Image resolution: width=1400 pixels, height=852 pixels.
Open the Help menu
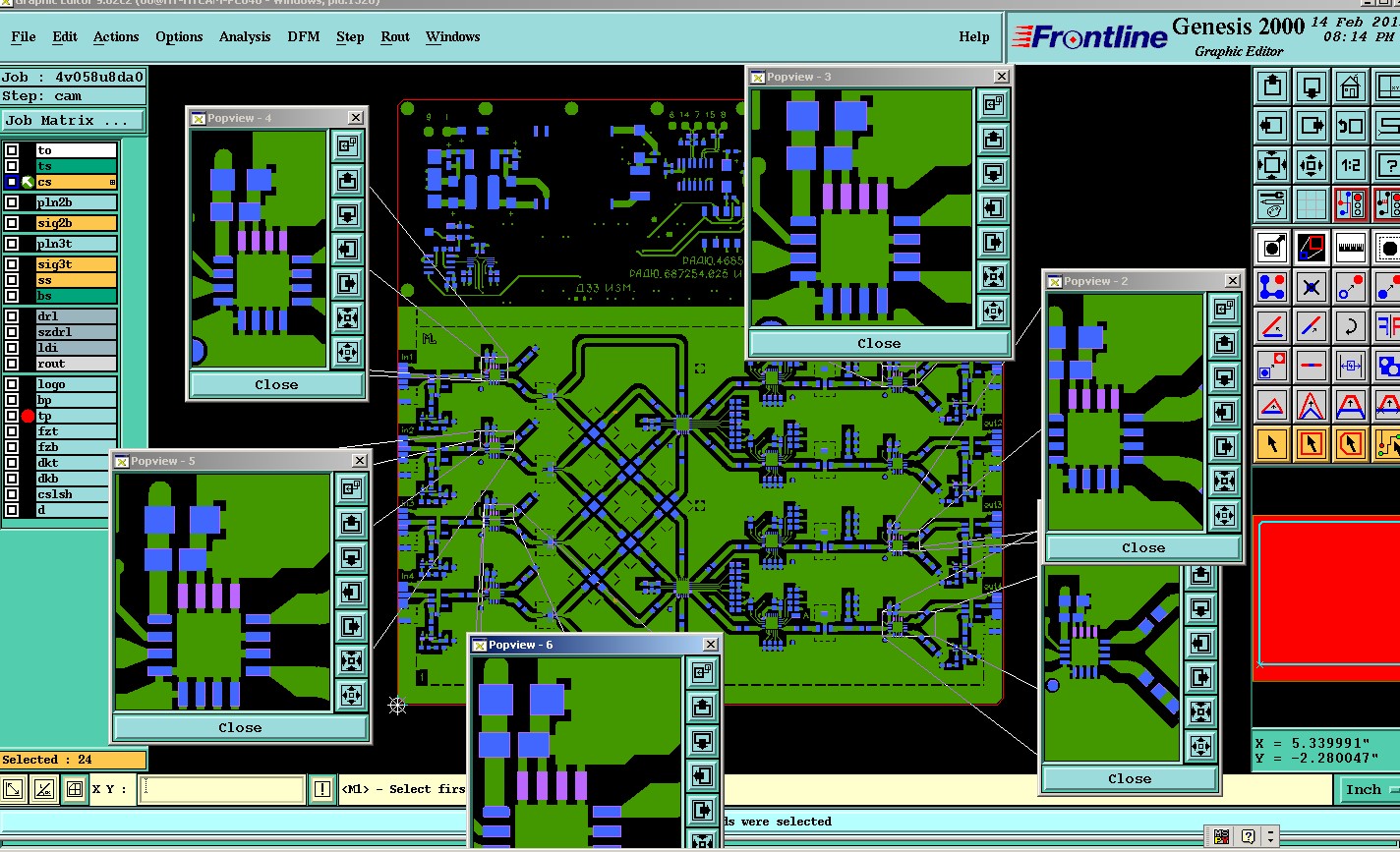pyautogui.click(x=974, y=36)
